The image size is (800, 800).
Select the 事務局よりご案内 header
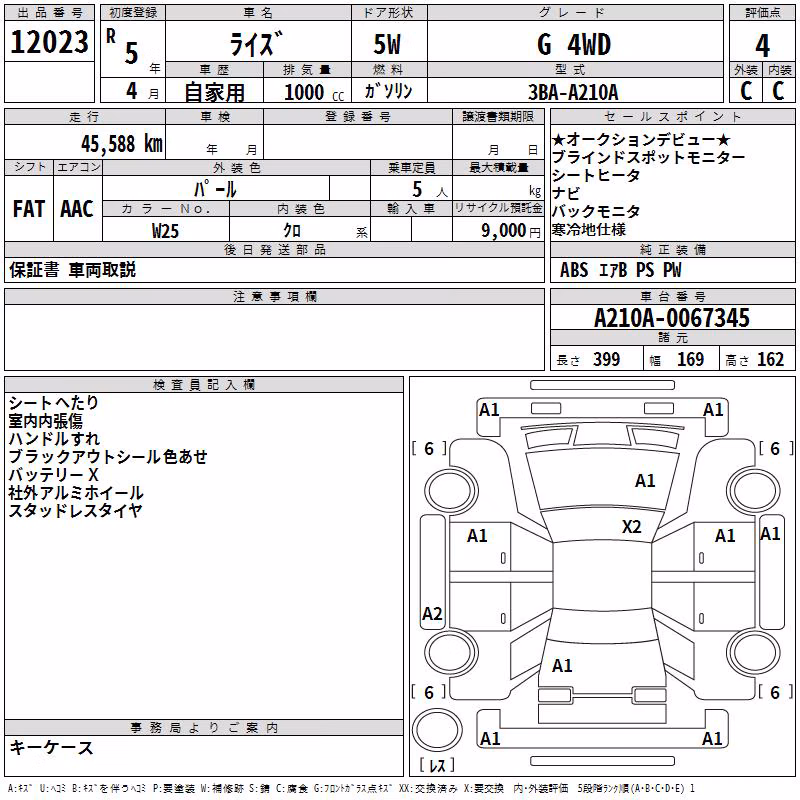(204, 728)
